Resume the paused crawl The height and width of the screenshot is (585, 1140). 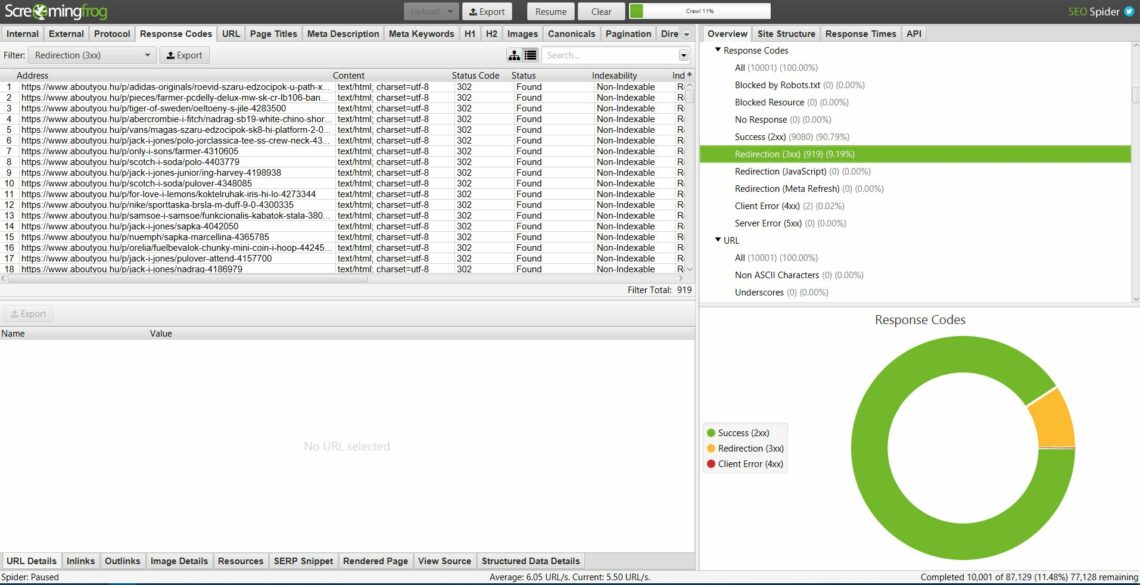click(x=550, y=12)
